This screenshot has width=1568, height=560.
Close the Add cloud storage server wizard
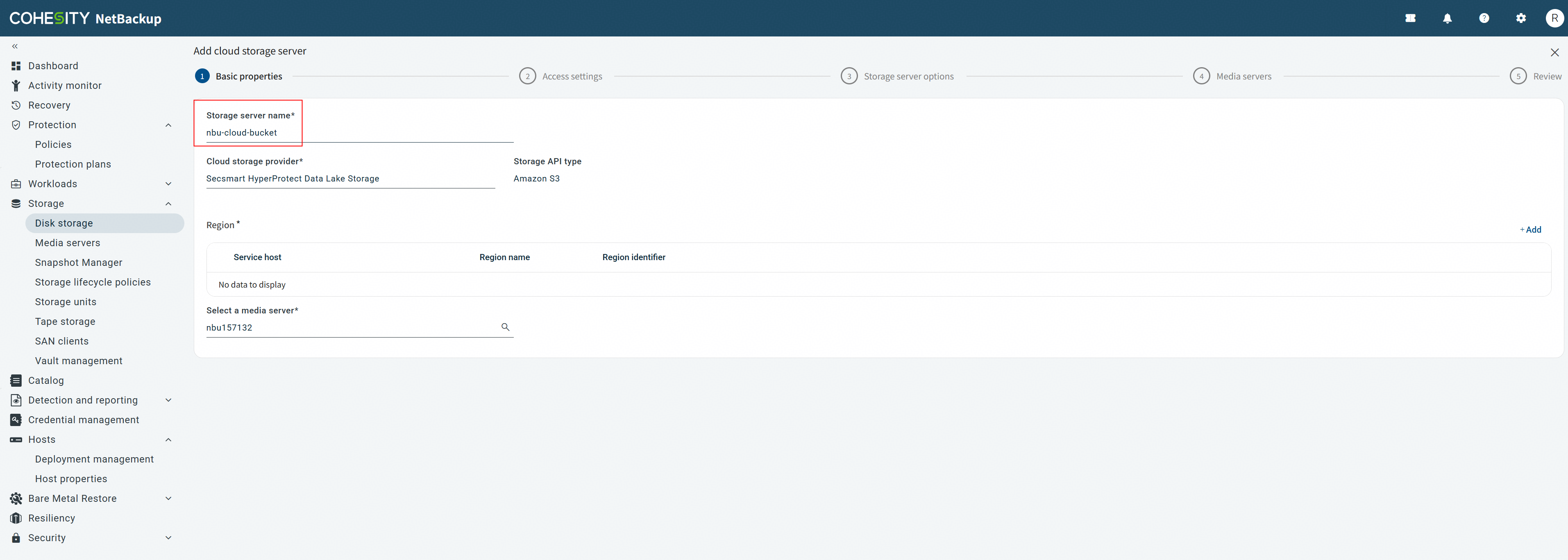[x=1554, y=52]
